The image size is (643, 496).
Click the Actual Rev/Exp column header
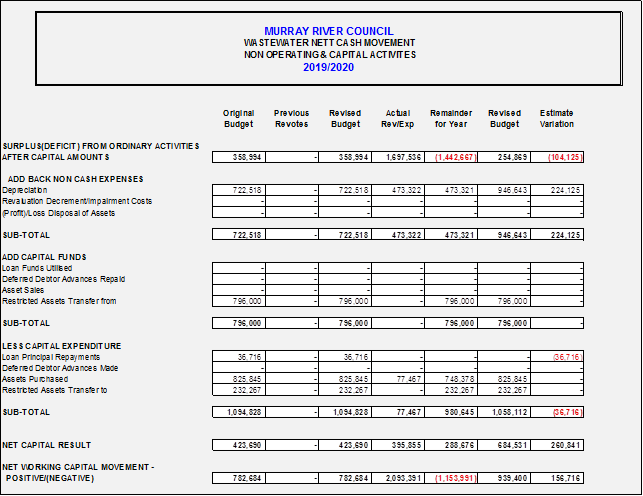click(x=398, y=118)
